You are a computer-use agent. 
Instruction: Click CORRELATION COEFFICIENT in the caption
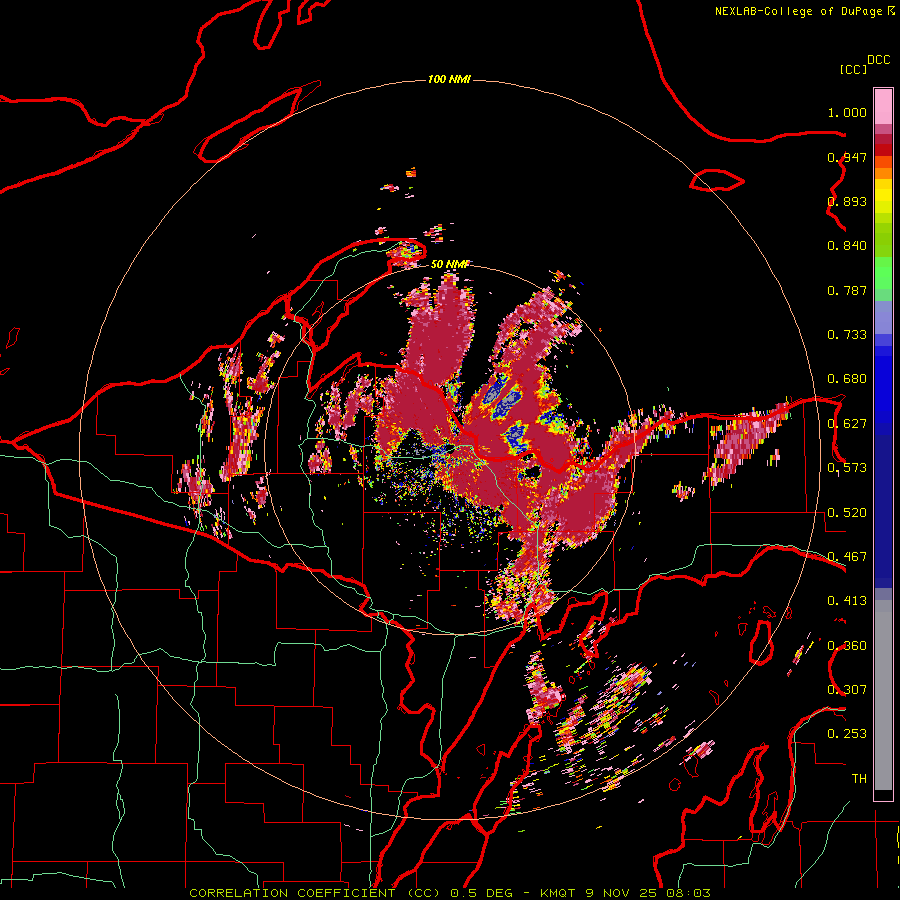tap(292, 893)
